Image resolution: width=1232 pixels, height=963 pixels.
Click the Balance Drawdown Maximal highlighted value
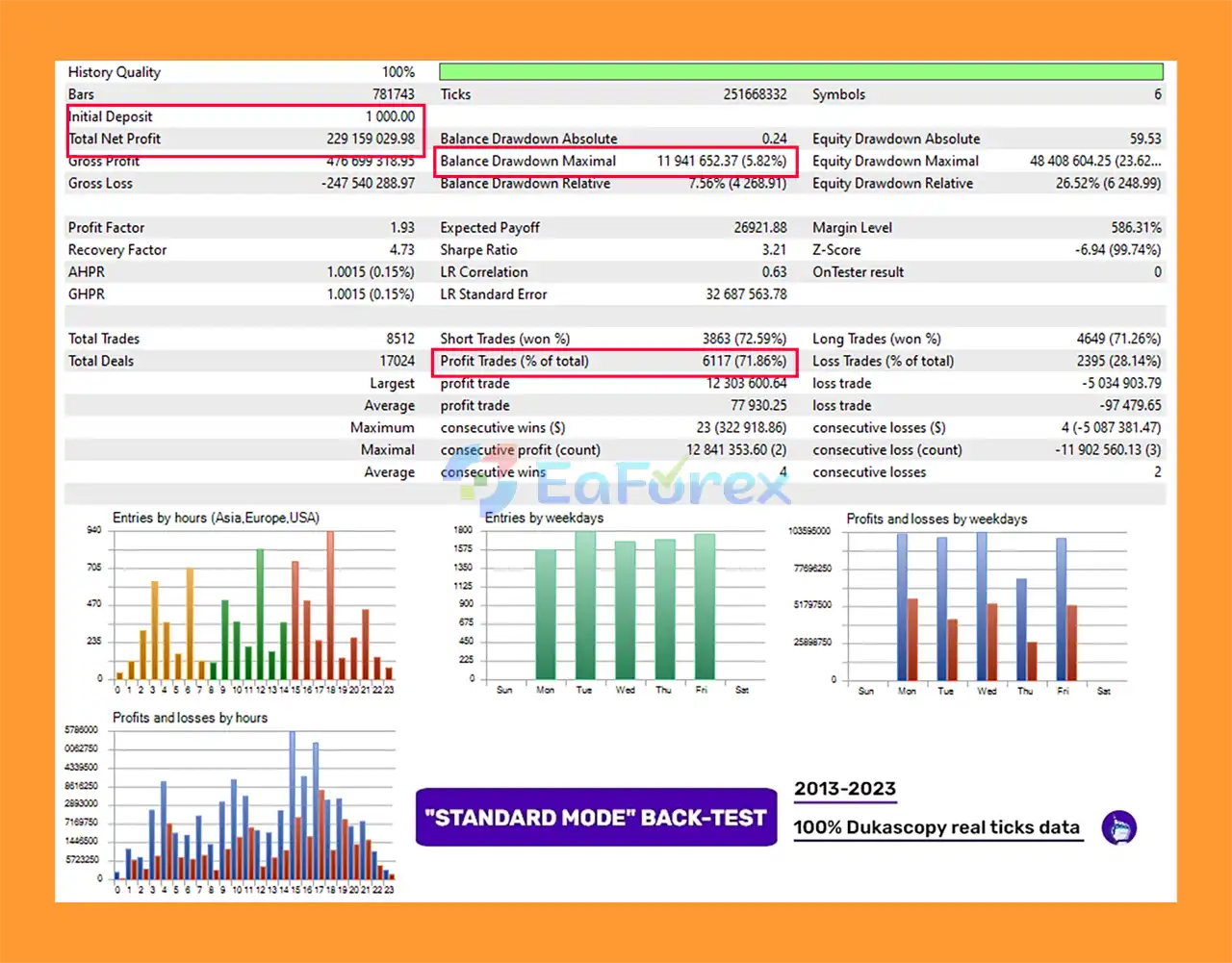coord(721,161)
